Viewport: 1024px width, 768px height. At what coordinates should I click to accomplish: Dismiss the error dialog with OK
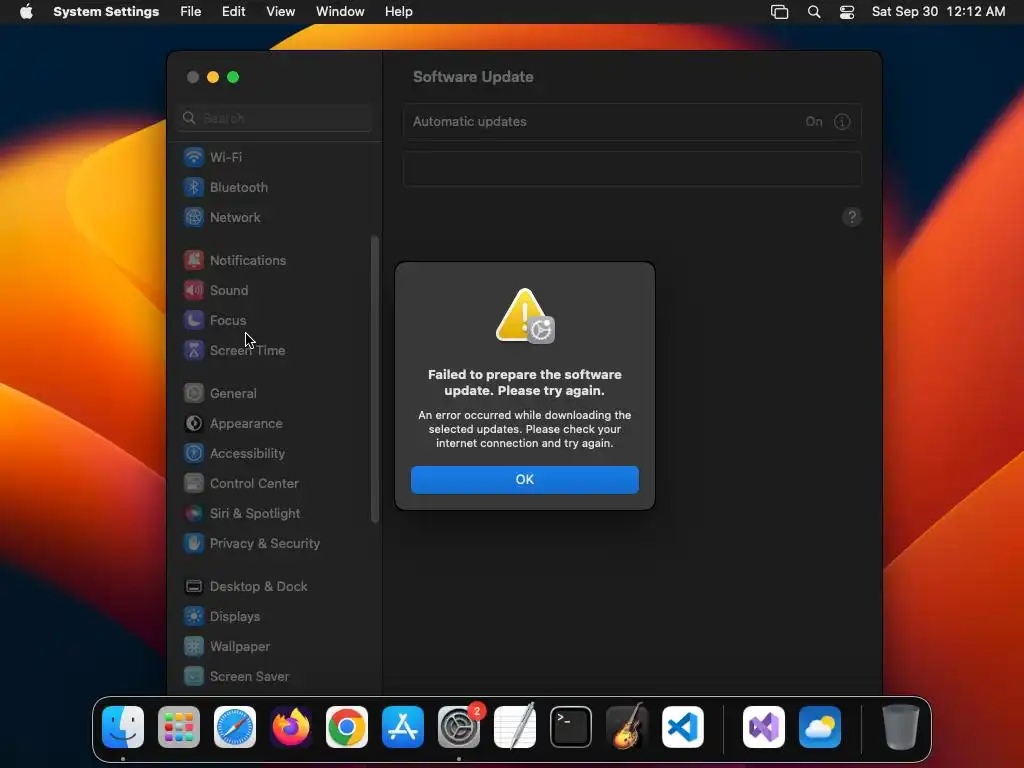coord(524,479)
